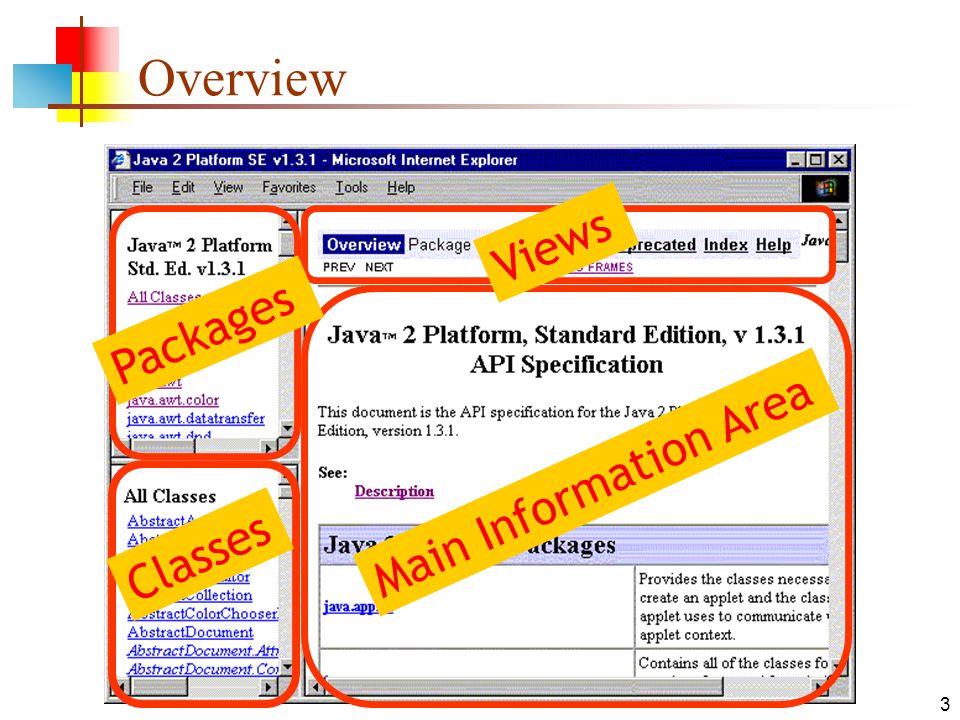
Task: Click right arrow of classes frame horizontal scrollbar
Action: pyautogui.click(x=268, y=688)
